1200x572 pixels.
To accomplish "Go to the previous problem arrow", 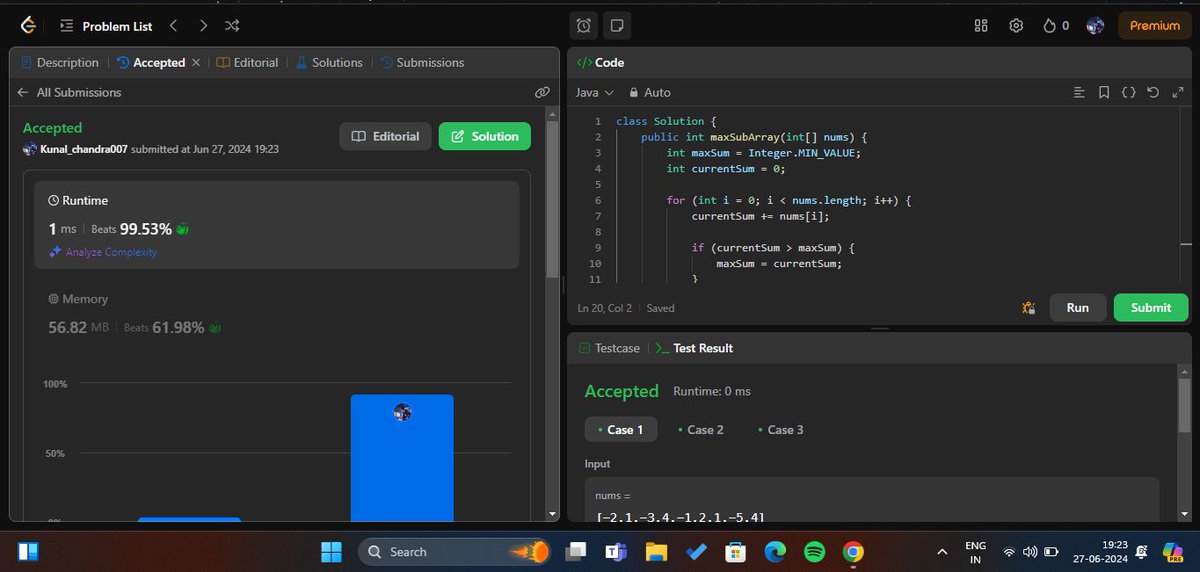I will point(173,26).
